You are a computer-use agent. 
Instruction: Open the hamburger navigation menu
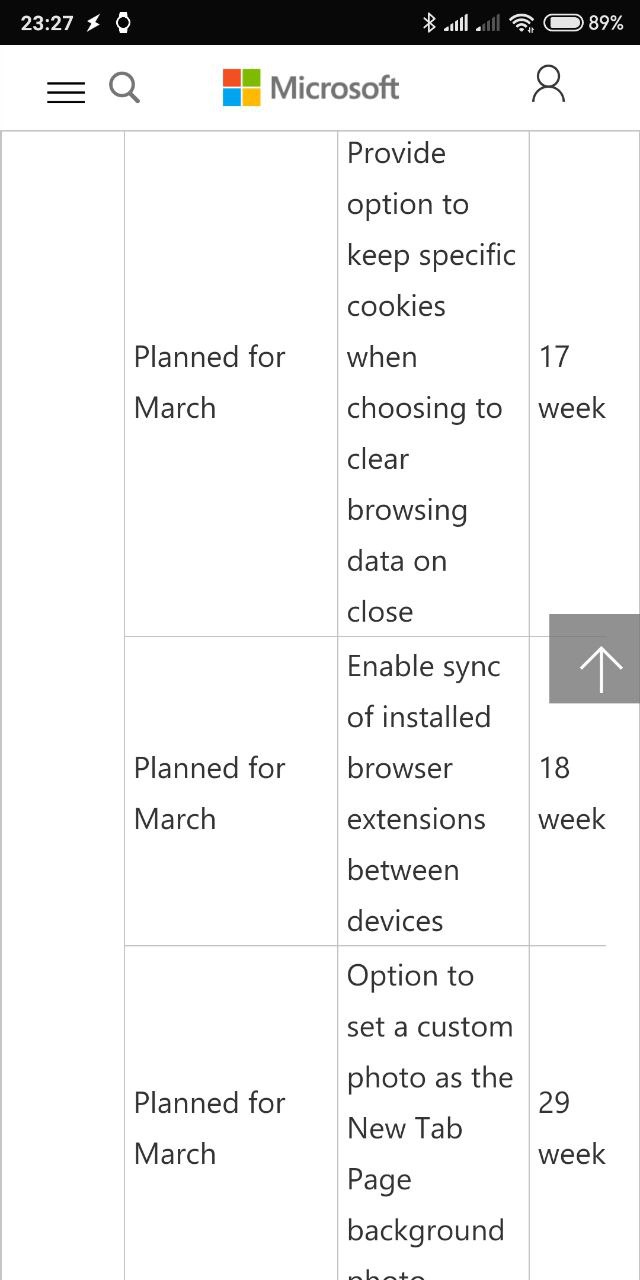click(66, 92)
